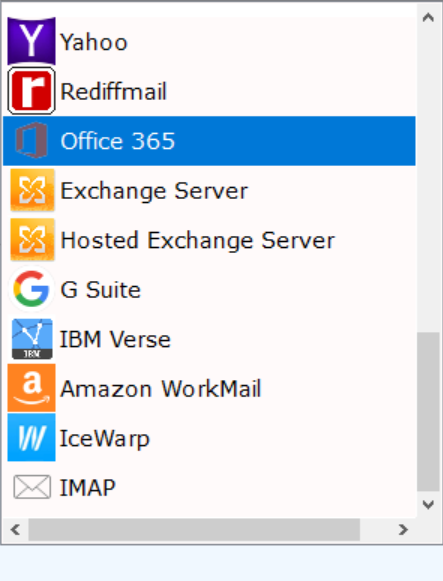Click the Office 365 logo icon
The width and height of the screenshot is (443, 581).
coord(31,140)
